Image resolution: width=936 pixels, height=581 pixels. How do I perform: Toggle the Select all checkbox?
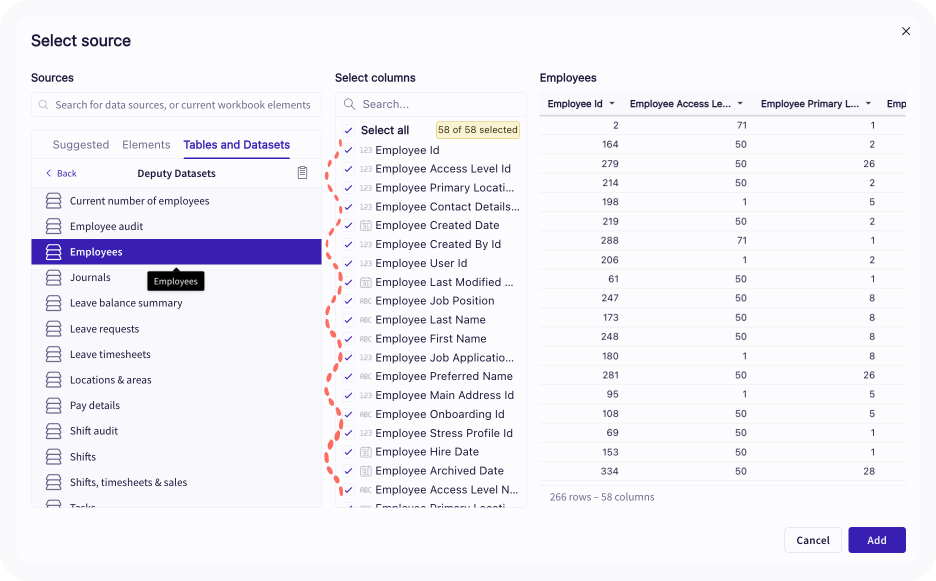pyautogui.click(x=349, y=130)
